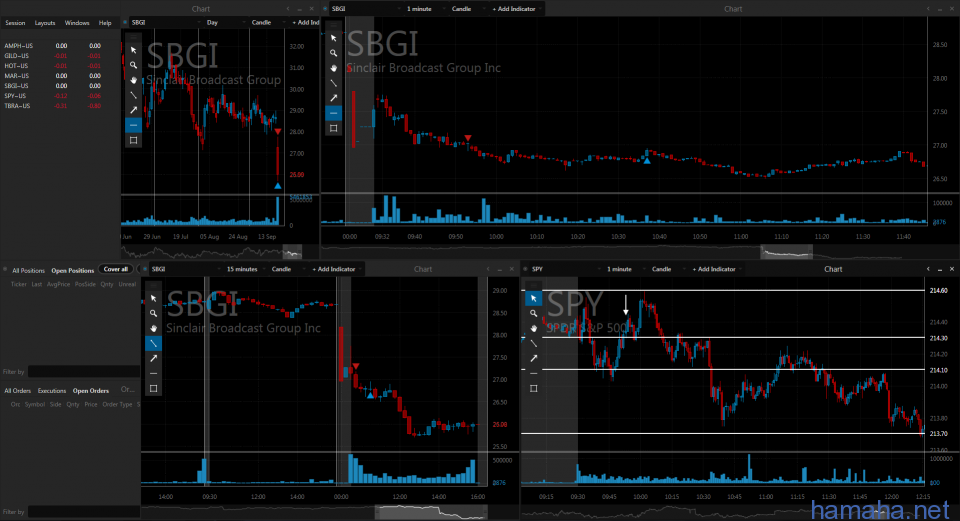Select the hand pan tool in the SPY chart
The image size is (960, 521).
534,328
